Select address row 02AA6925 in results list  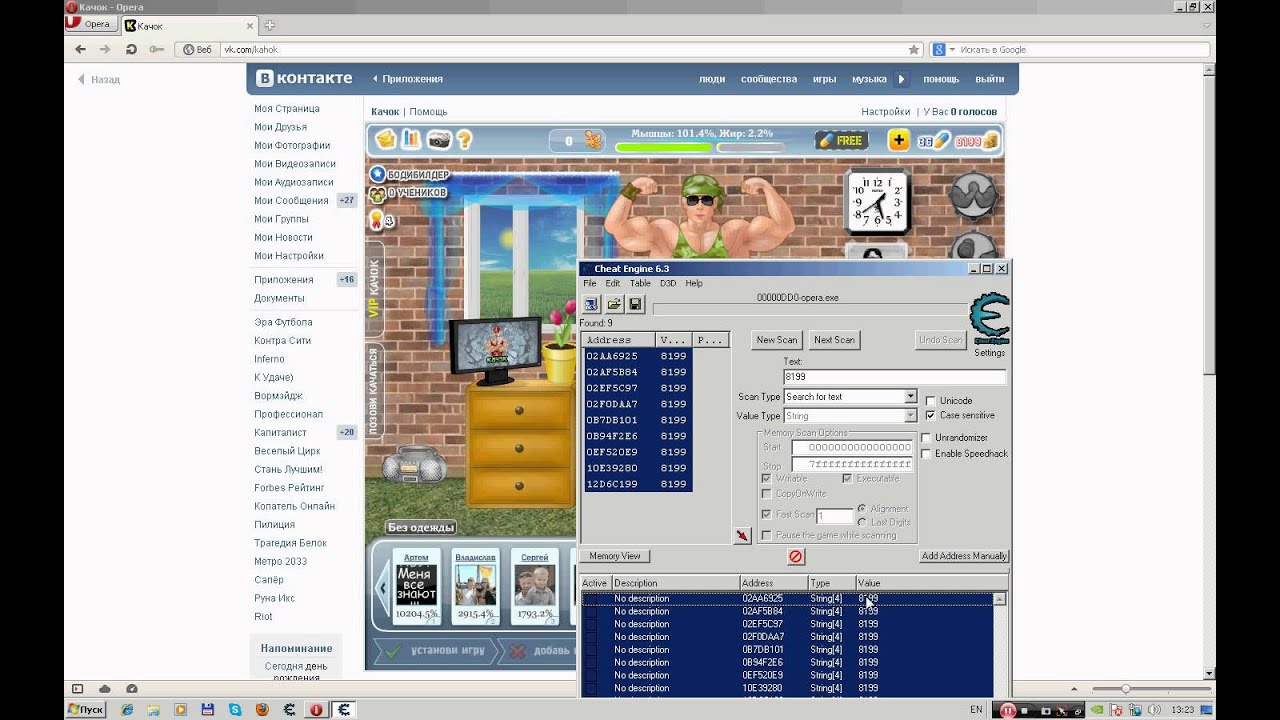pyautogui.click(x=636, y=356)
